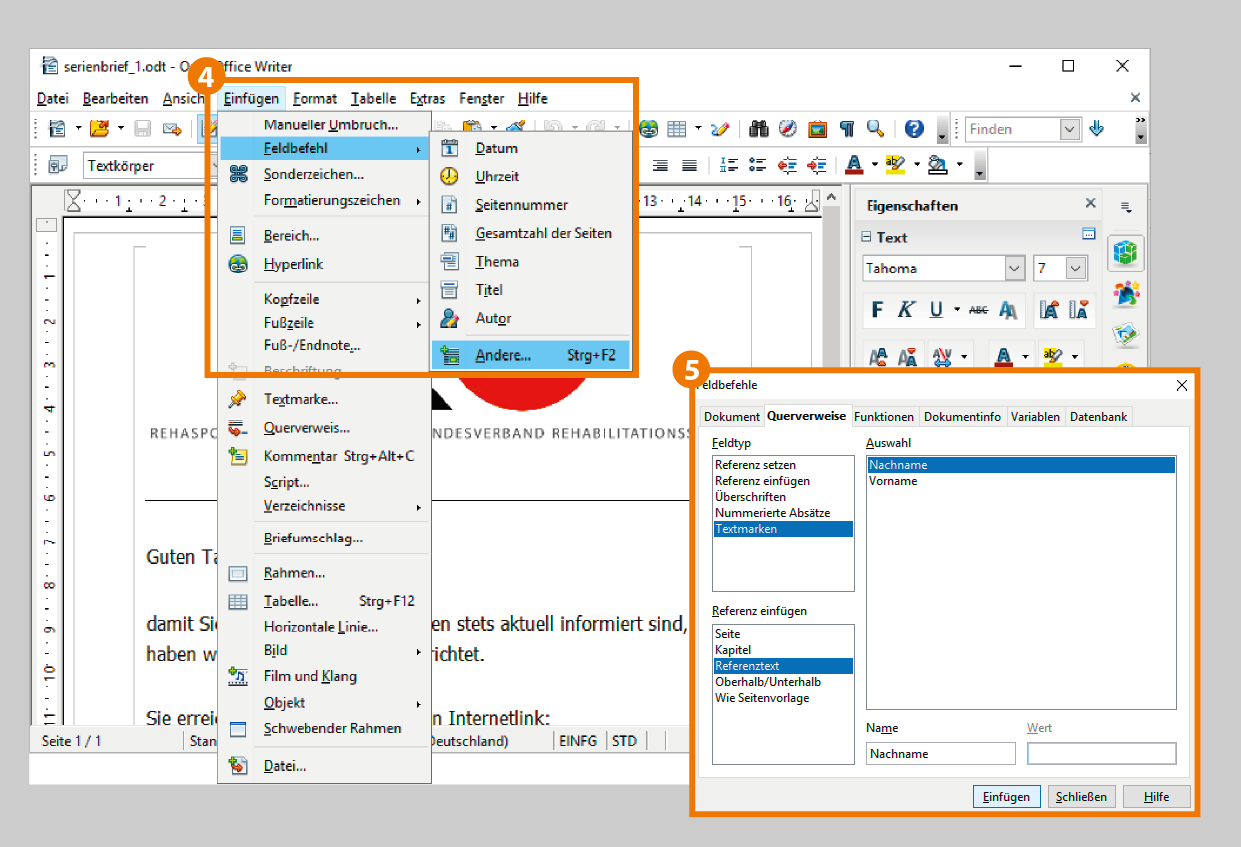Choose Seitennummer from Feldbefehl submenu
Image resolution: width=1241 pixels, height=847 pixels.
click(521, 205)
